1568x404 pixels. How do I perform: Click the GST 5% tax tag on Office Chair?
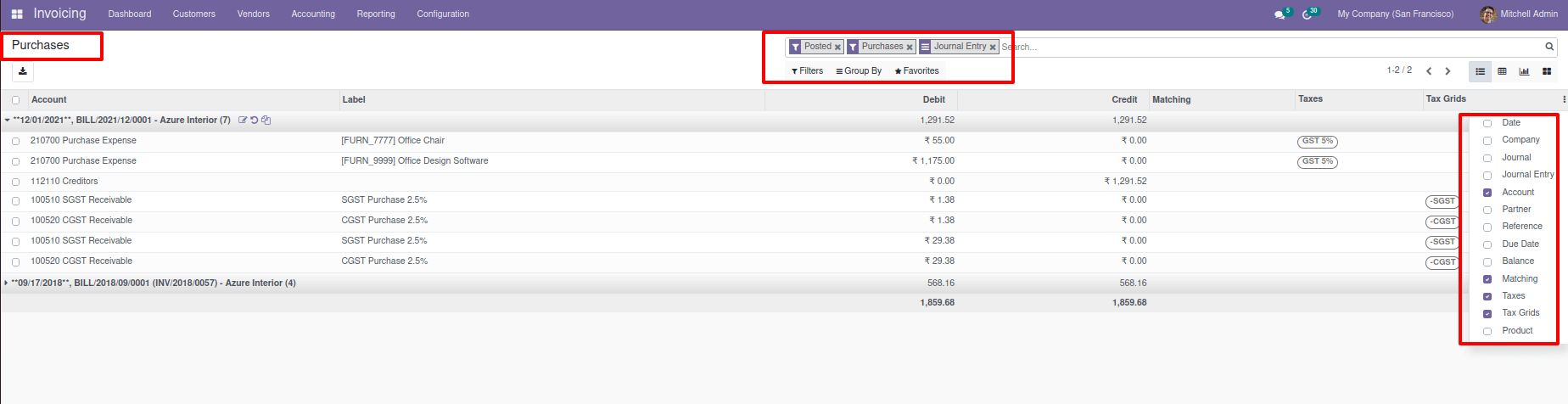point(1317,142)
